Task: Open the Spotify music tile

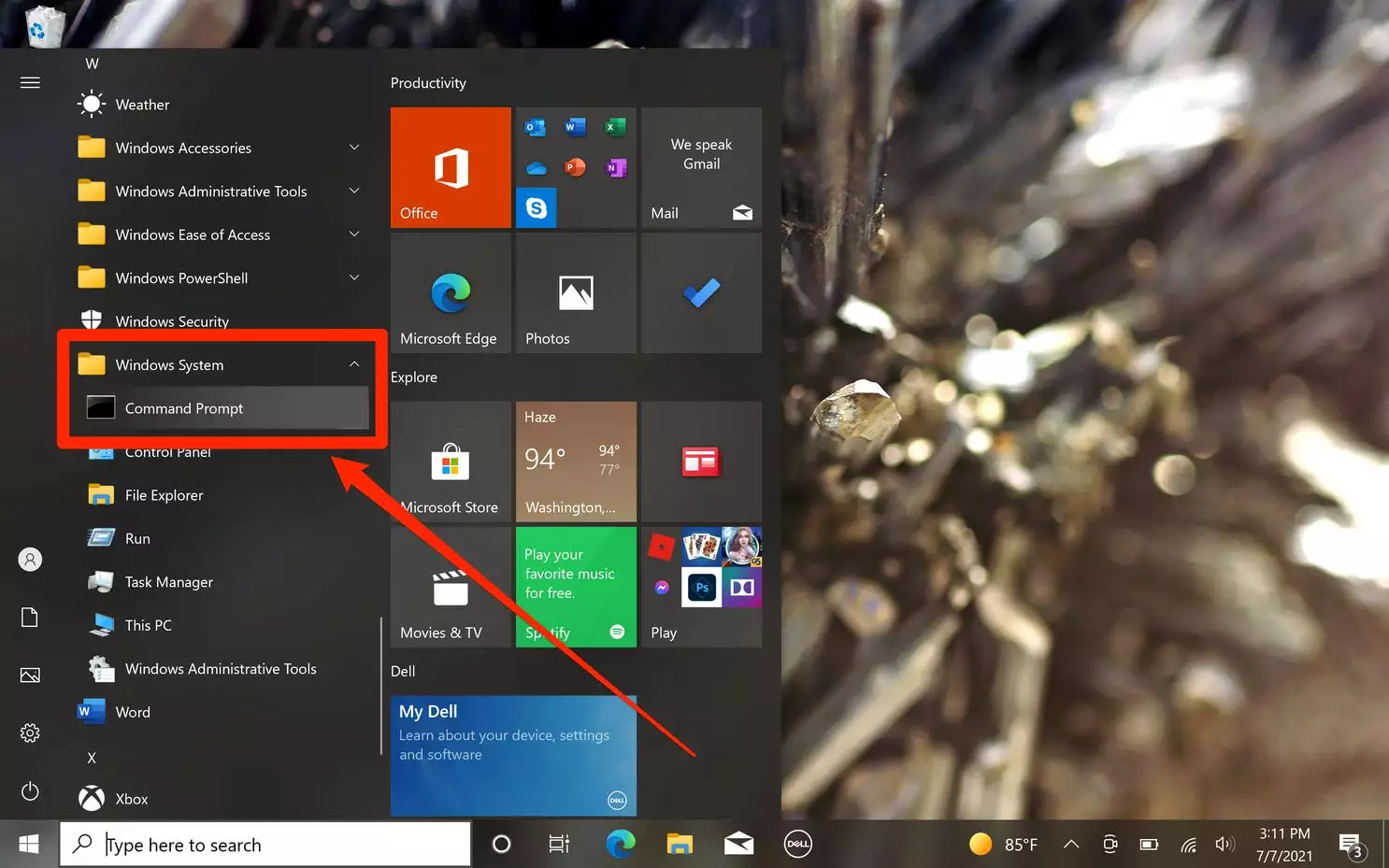Action: [x=575, y=587]
